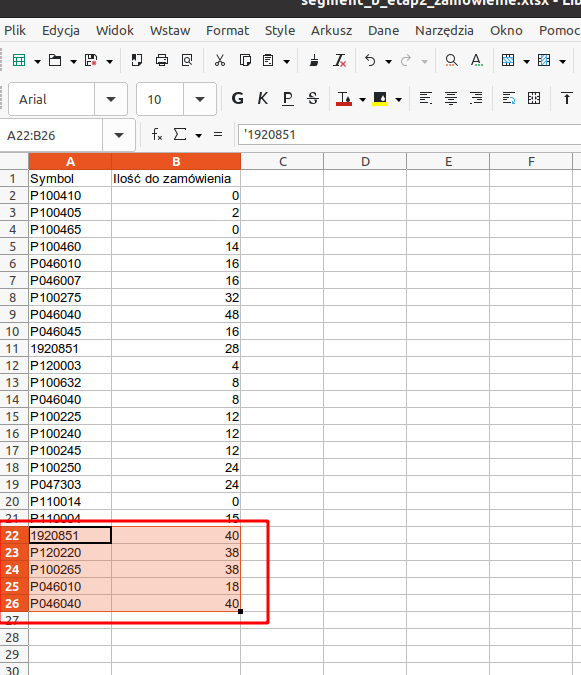The width and height of the screenshot is (581, 675).
Task: Click the Print icon
Action: click(162, 60)
